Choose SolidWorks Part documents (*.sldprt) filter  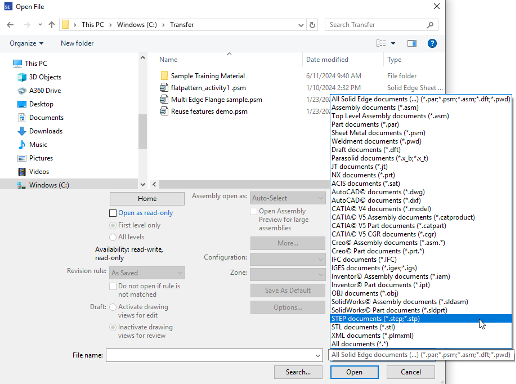421,310
